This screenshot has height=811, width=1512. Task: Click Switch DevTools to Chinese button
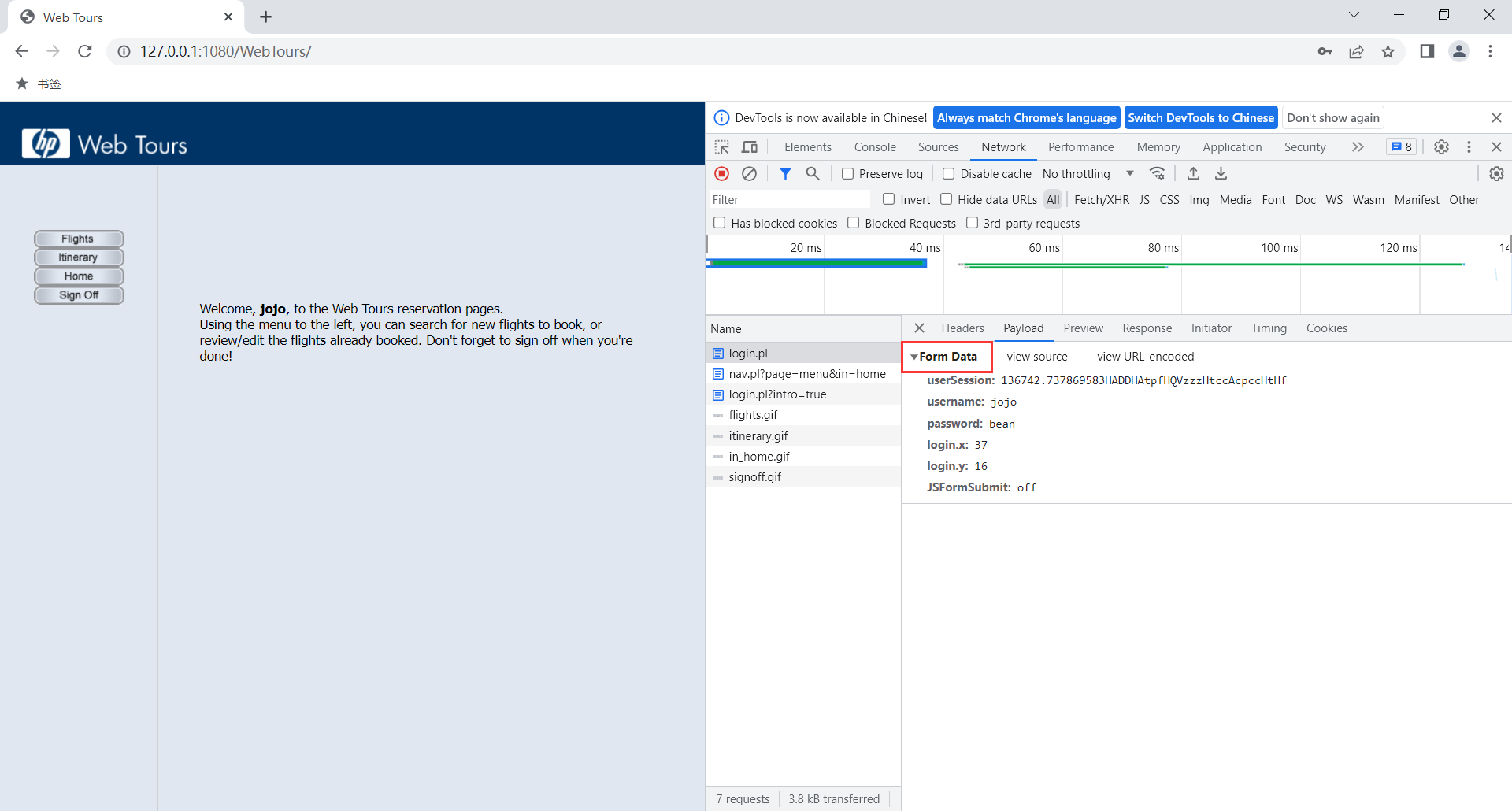[1201, 118]
